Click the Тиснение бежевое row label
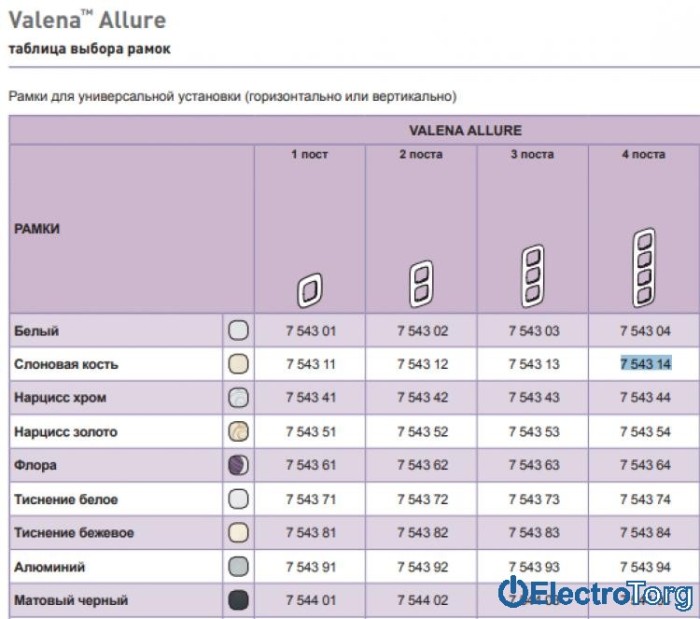Image resolution: width=700 pixels, height=619 pixels. 74,532
